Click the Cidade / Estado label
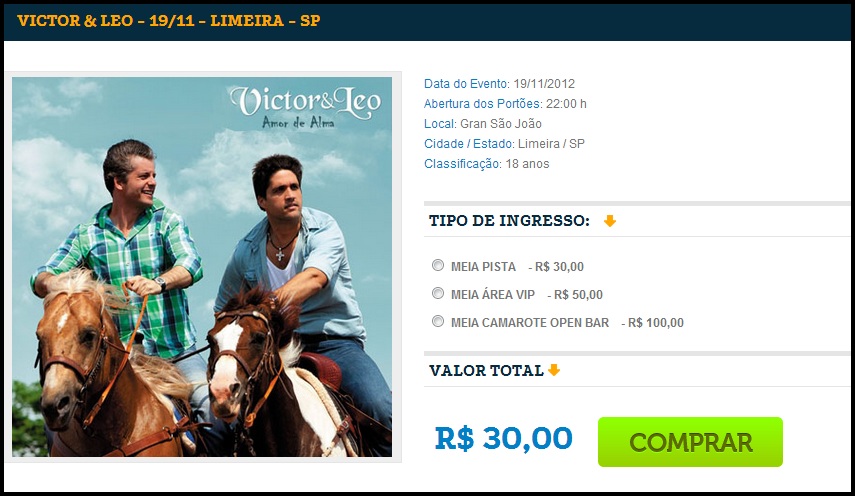The image size is (855, 496). tap(469, 144)
